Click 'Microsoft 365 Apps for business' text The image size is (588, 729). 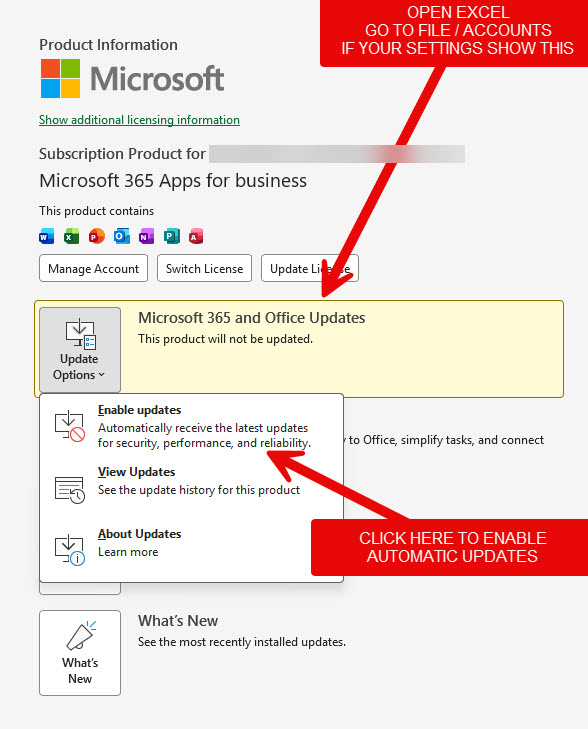pos(173,180)
